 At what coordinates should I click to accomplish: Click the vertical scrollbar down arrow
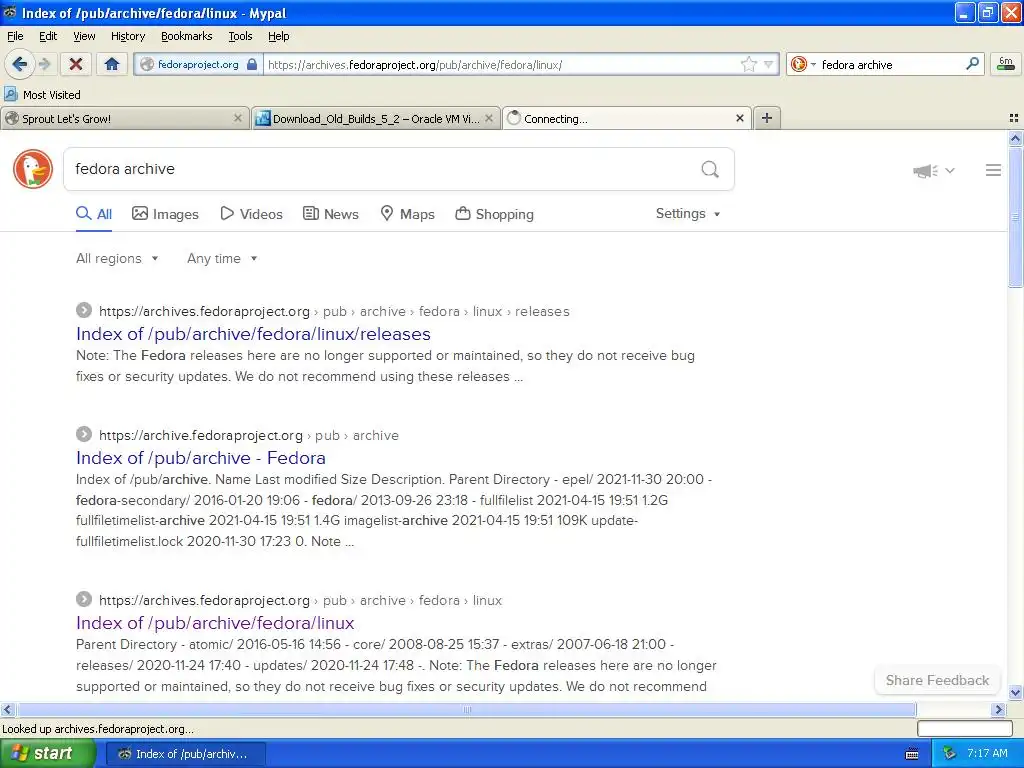pyautogui.click(x=1016, y=693)
